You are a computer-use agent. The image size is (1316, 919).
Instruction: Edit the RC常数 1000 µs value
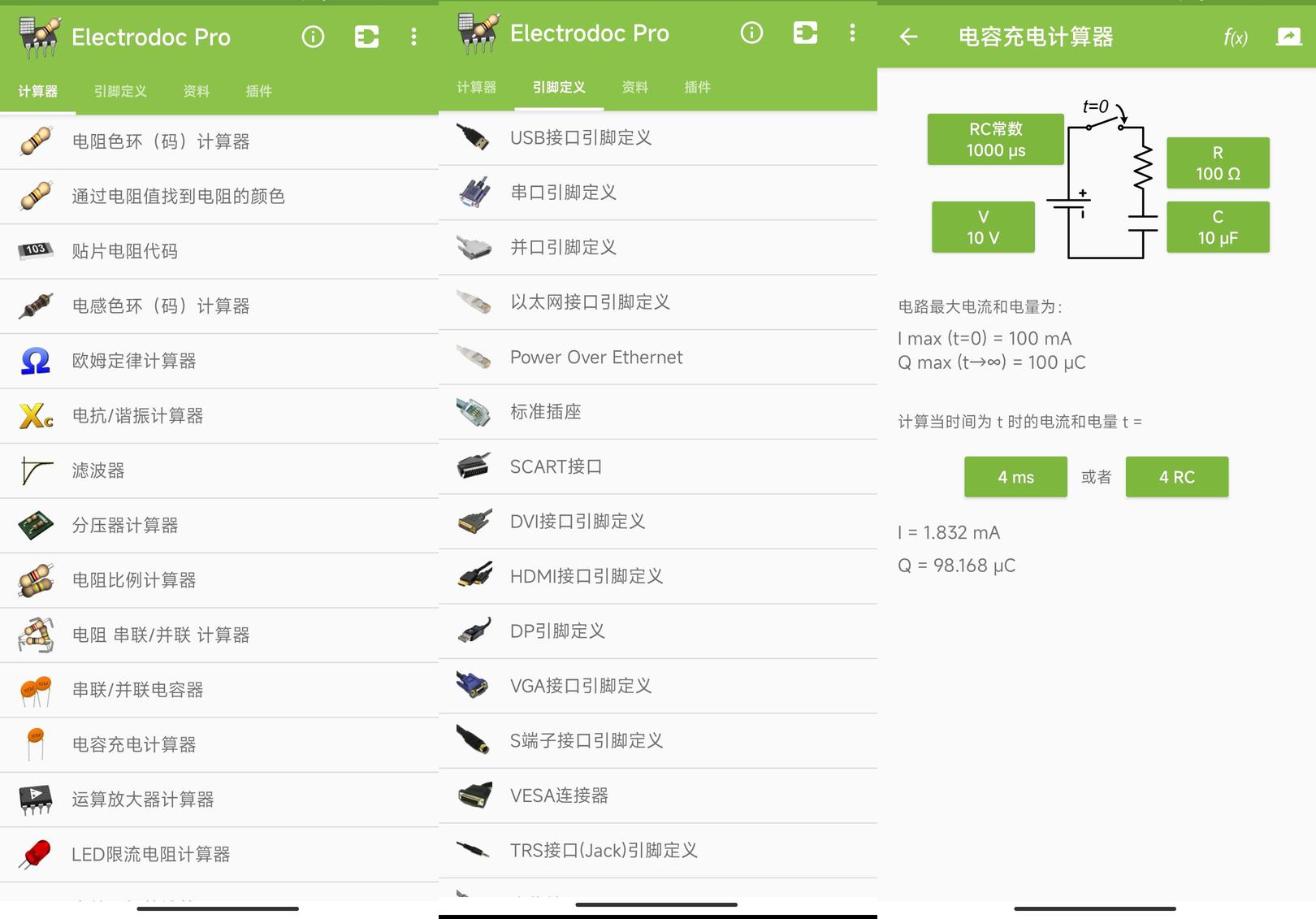(x=995, y=140)
